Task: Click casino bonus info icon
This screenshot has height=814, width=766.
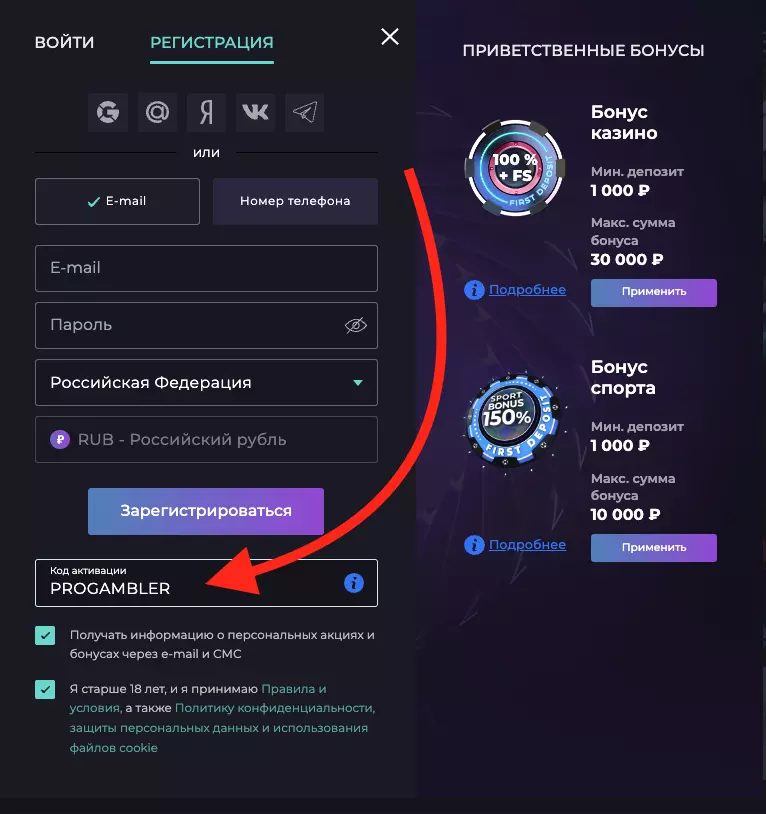Action: pos(474,290)
